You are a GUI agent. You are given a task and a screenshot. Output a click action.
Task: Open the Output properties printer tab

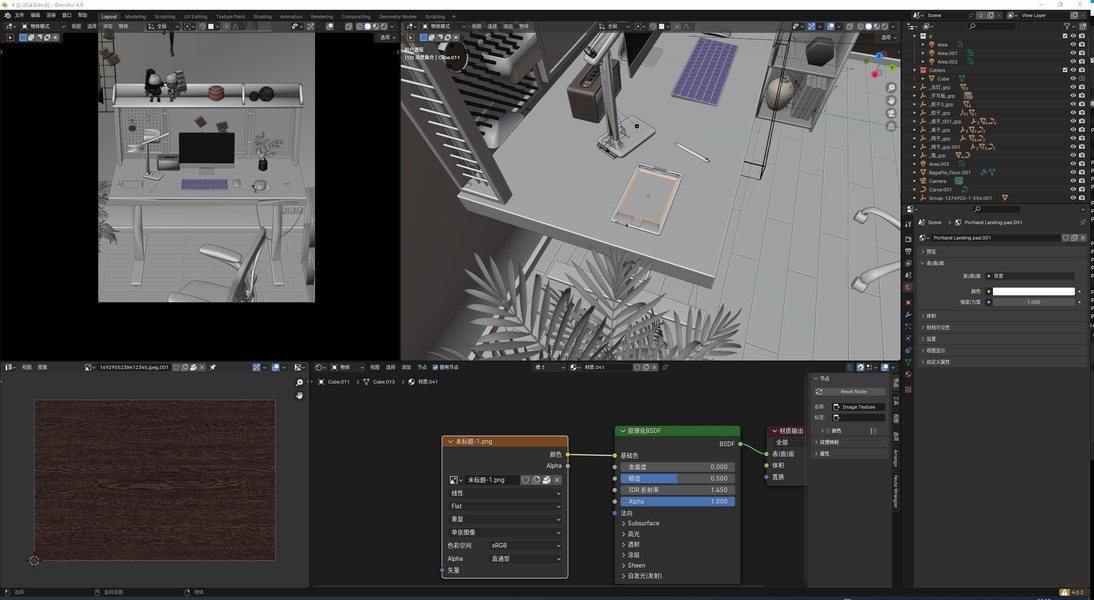point(908,251)
